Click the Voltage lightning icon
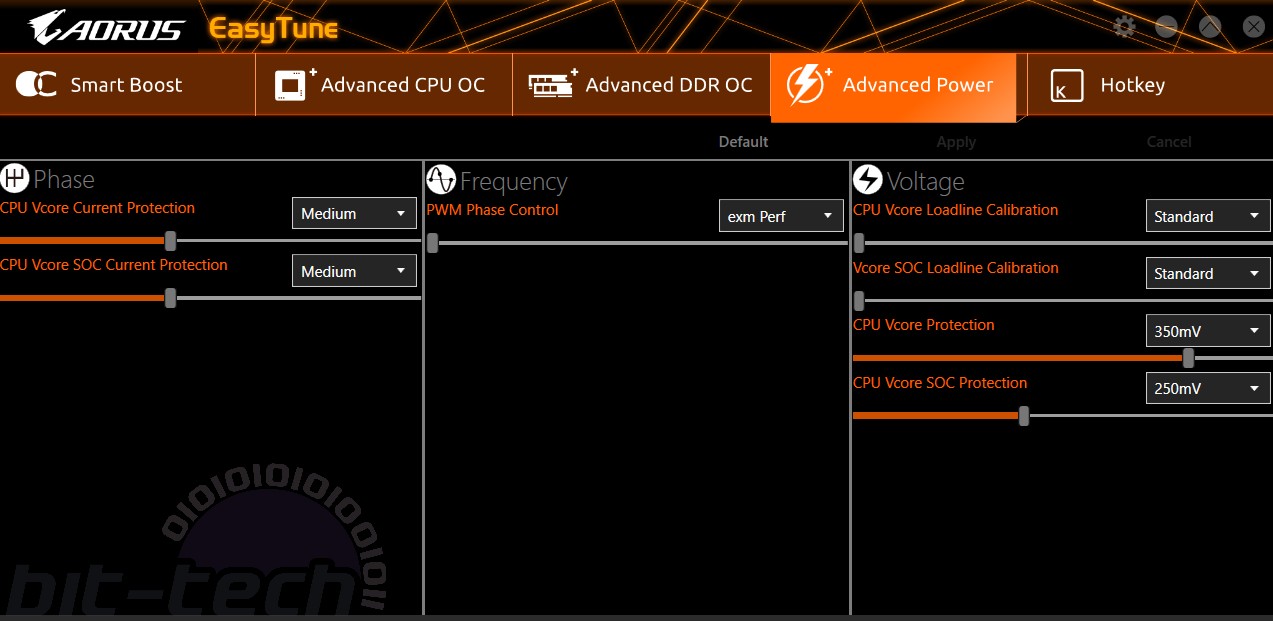Viewport: 1273px width, 621px height. tap(868, 180)
